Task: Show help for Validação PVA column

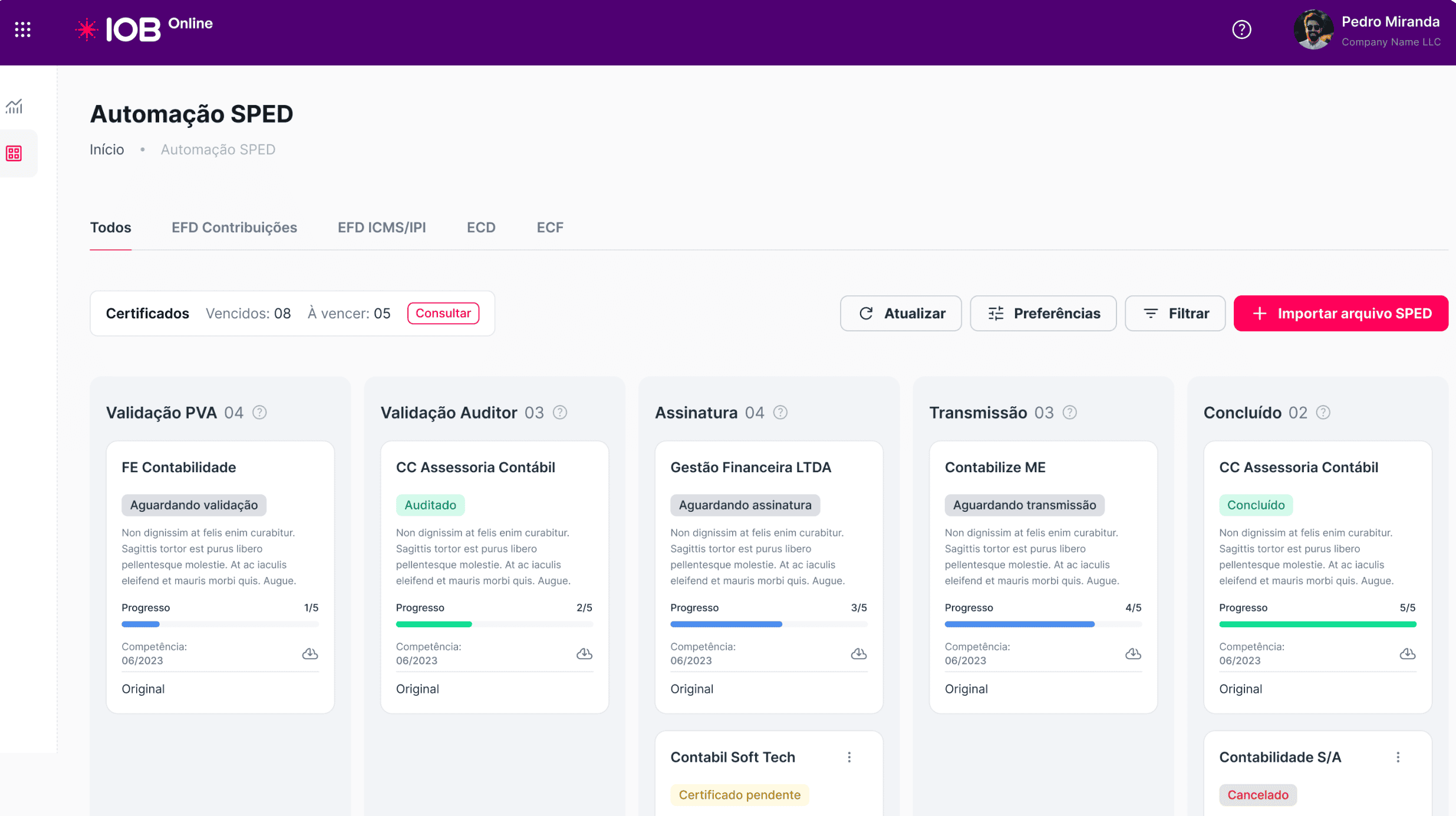Action: pos(259,413)
